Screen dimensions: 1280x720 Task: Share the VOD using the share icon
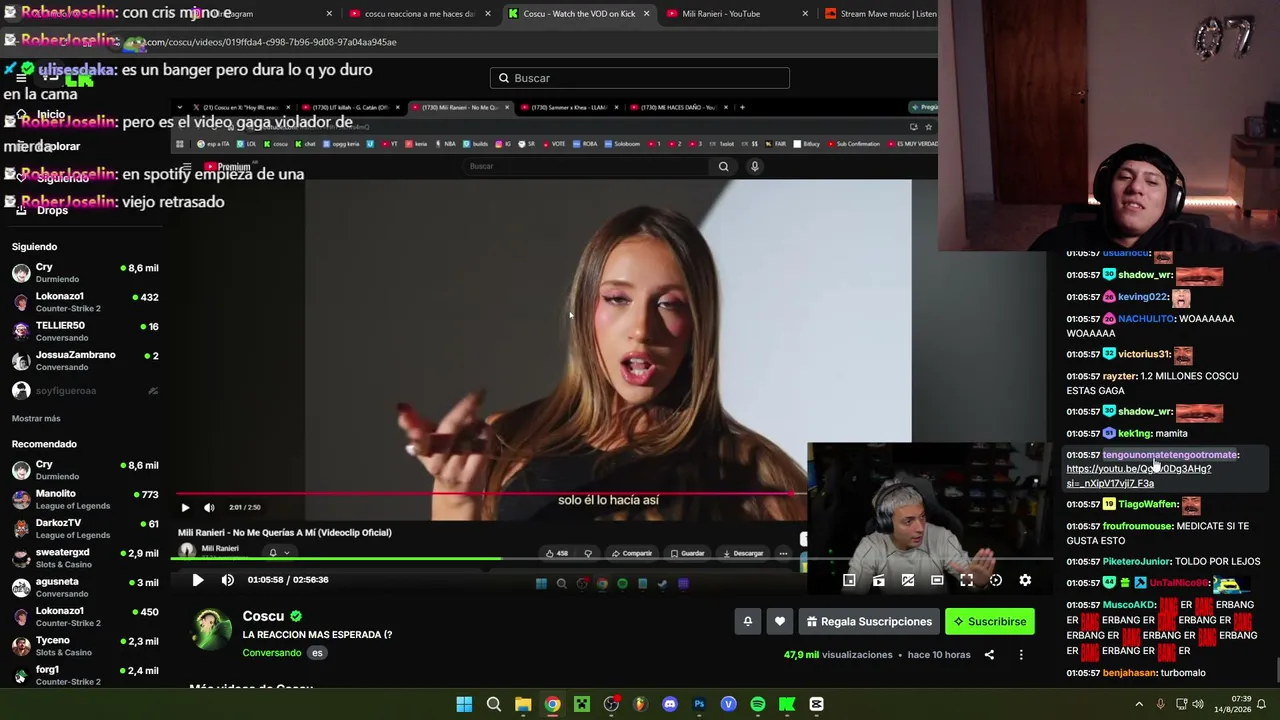pos(989,655)
